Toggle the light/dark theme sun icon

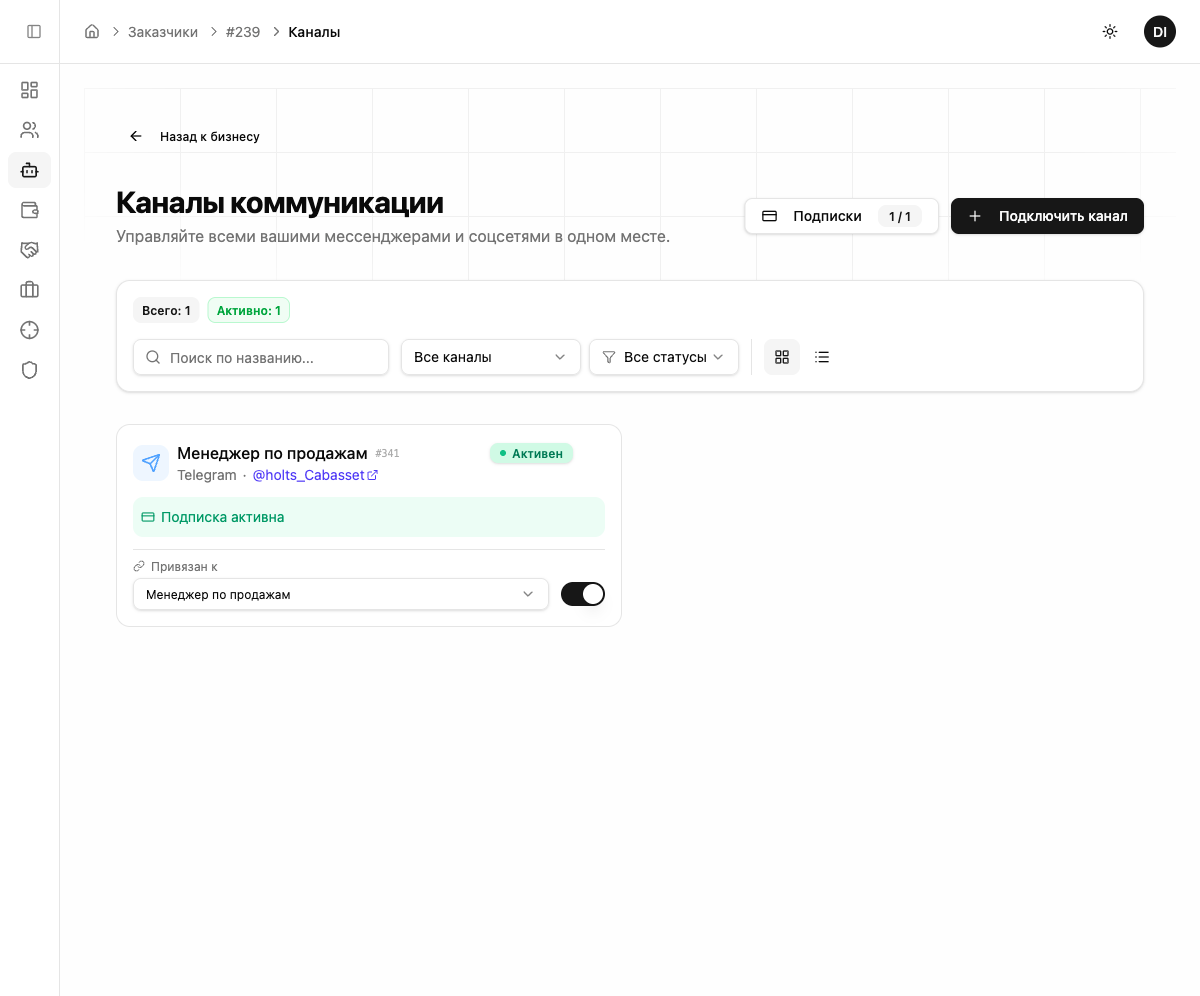(1110, 32)
